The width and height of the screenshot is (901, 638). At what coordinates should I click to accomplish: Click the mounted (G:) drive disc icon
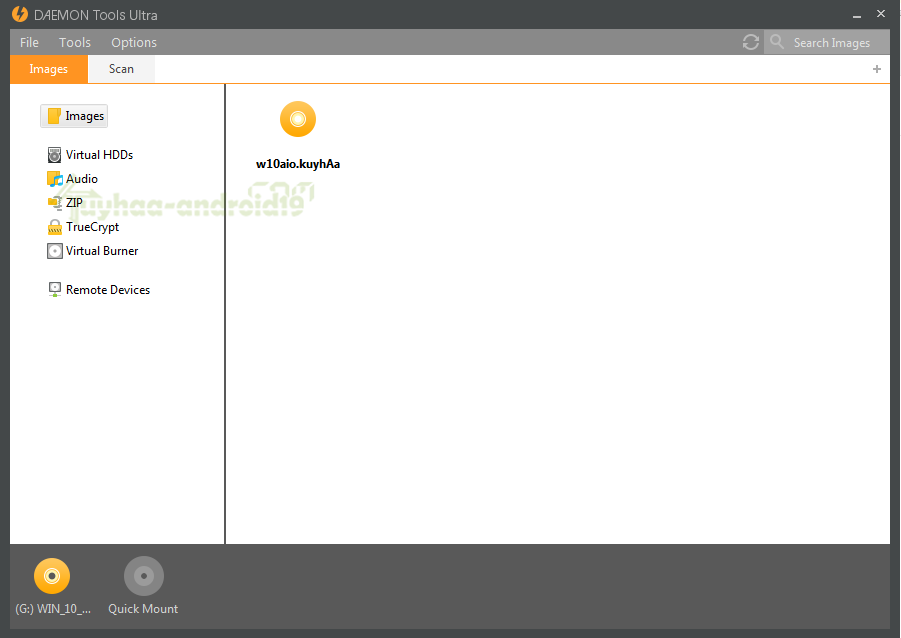(52, 576)
